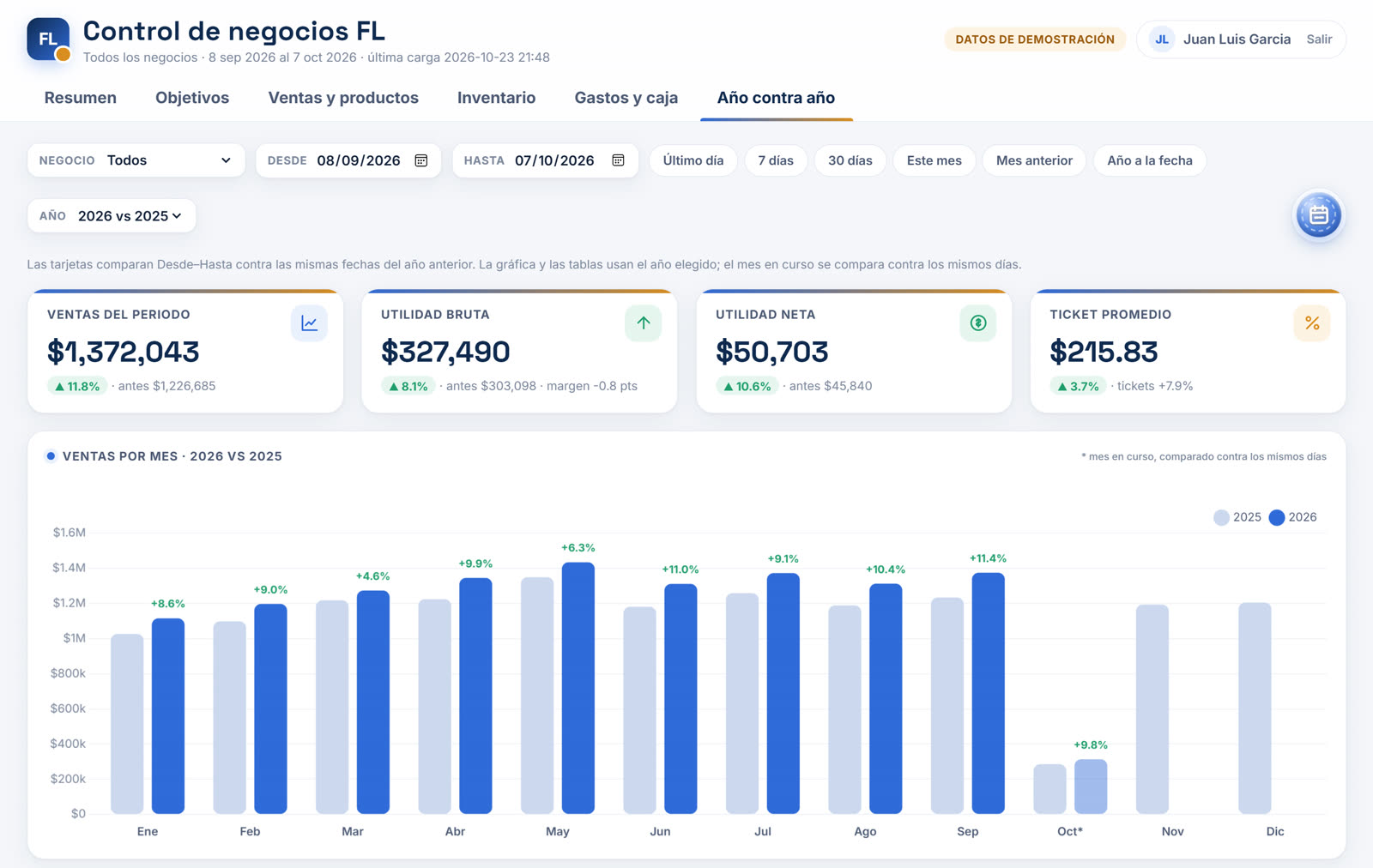The image size is (1373, 868).
Task: Toggle the 2026 legend swatch
Action: pyautogui.click(x=1277, y=517)
